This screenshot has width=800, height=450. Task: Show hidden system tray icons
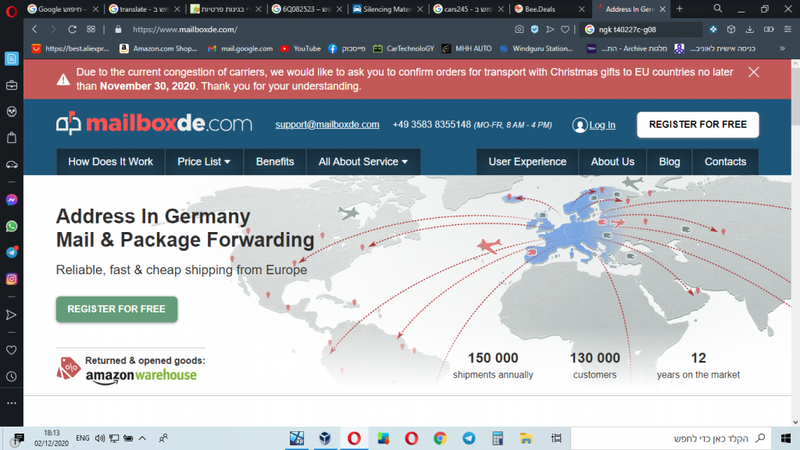coord(142,438)
